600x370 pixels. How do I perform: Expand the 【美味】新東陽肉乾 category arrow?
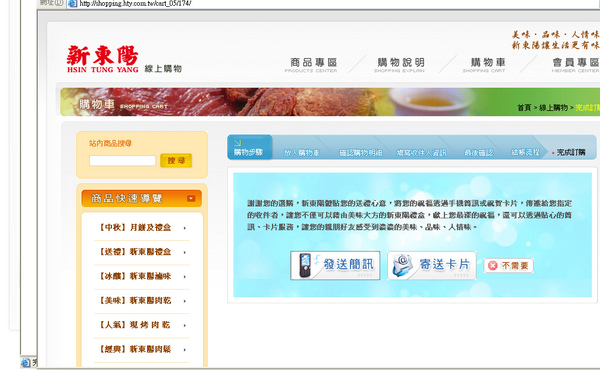click(185, 301)
